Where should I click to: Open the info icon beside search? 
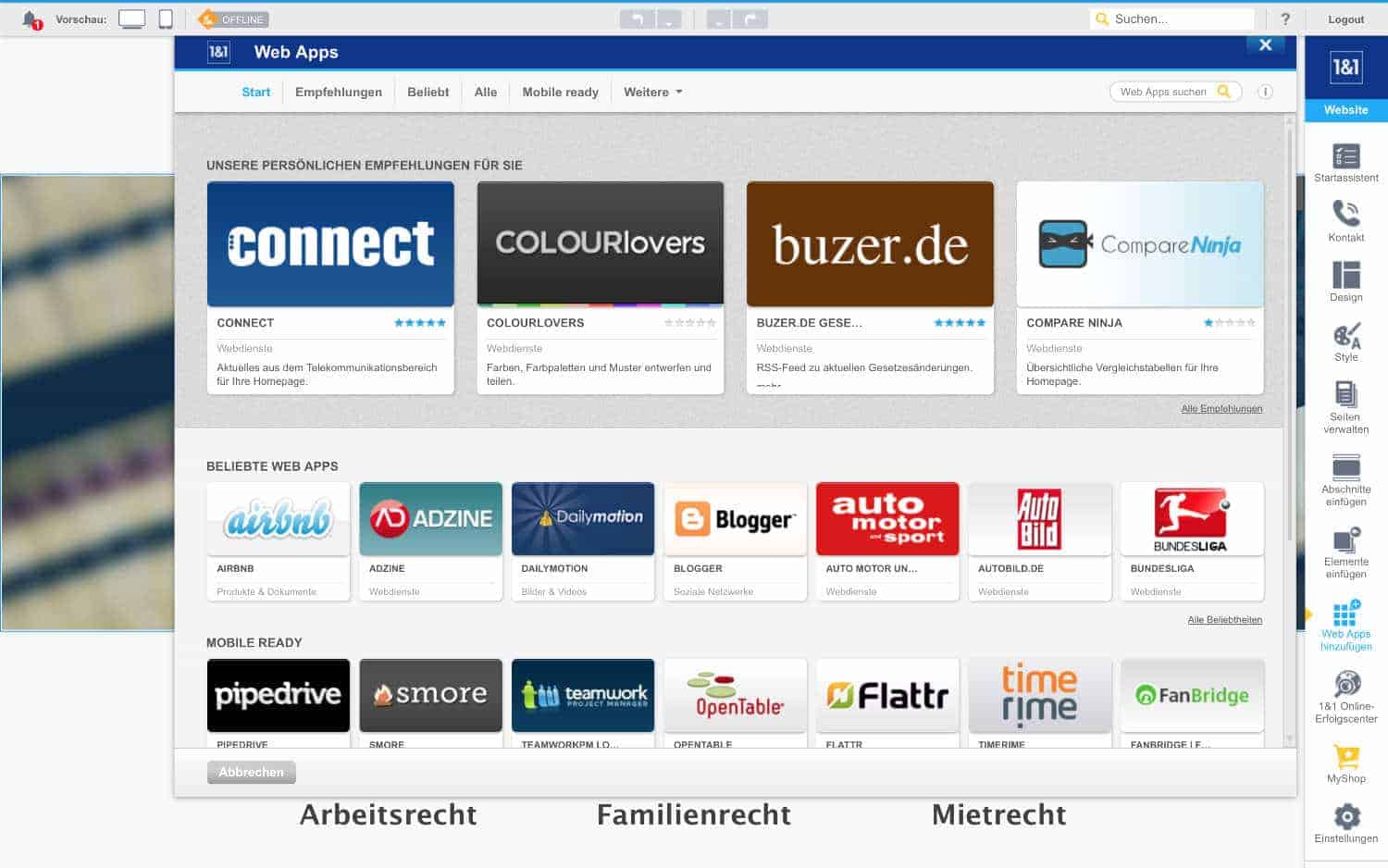(1265, 92)
